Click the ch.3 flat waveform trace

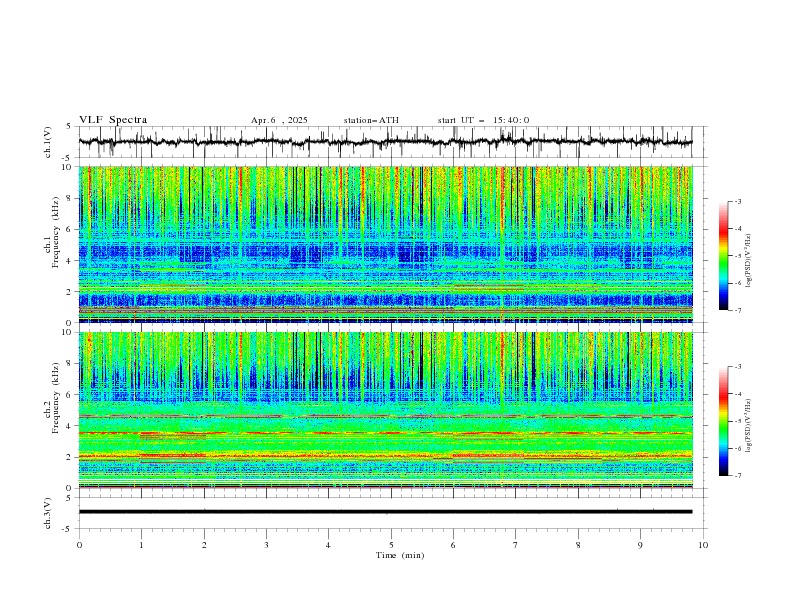(385, 512)
